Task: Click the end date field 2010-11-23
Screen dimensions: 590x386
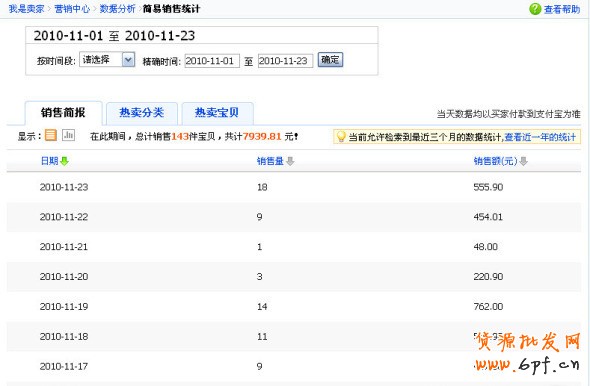Action: [285, 61]
